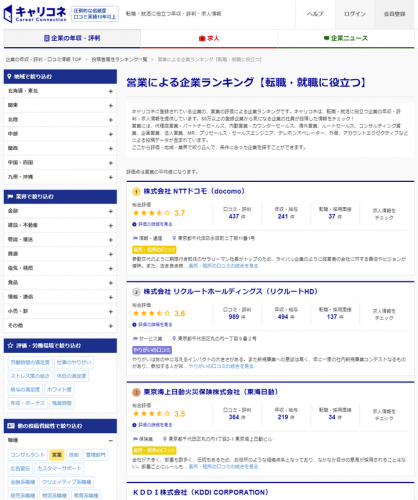Switch to the 求人 tab
This screenshot has height=500, width=418.
tap(209, 38)
